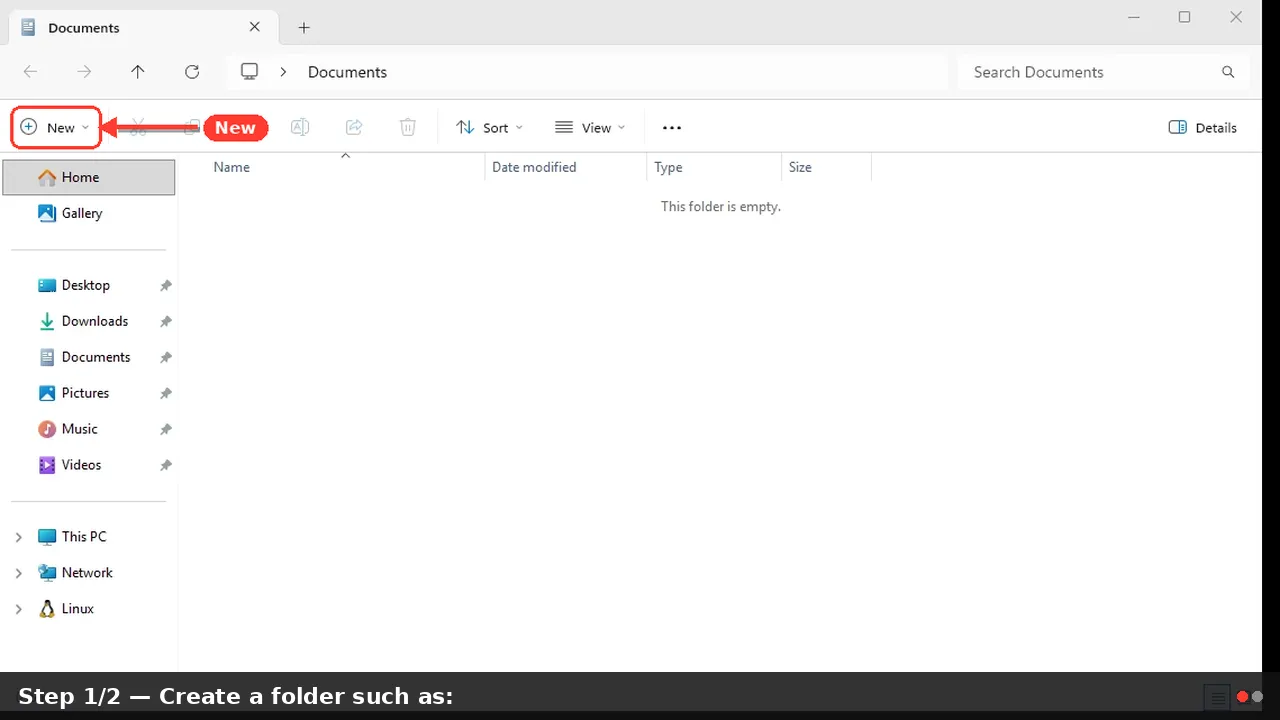This screenshot has height=720, width=1280.
Task: Toggle the Details pane button
Action: pyautogui.click(x=1203, y=127)
